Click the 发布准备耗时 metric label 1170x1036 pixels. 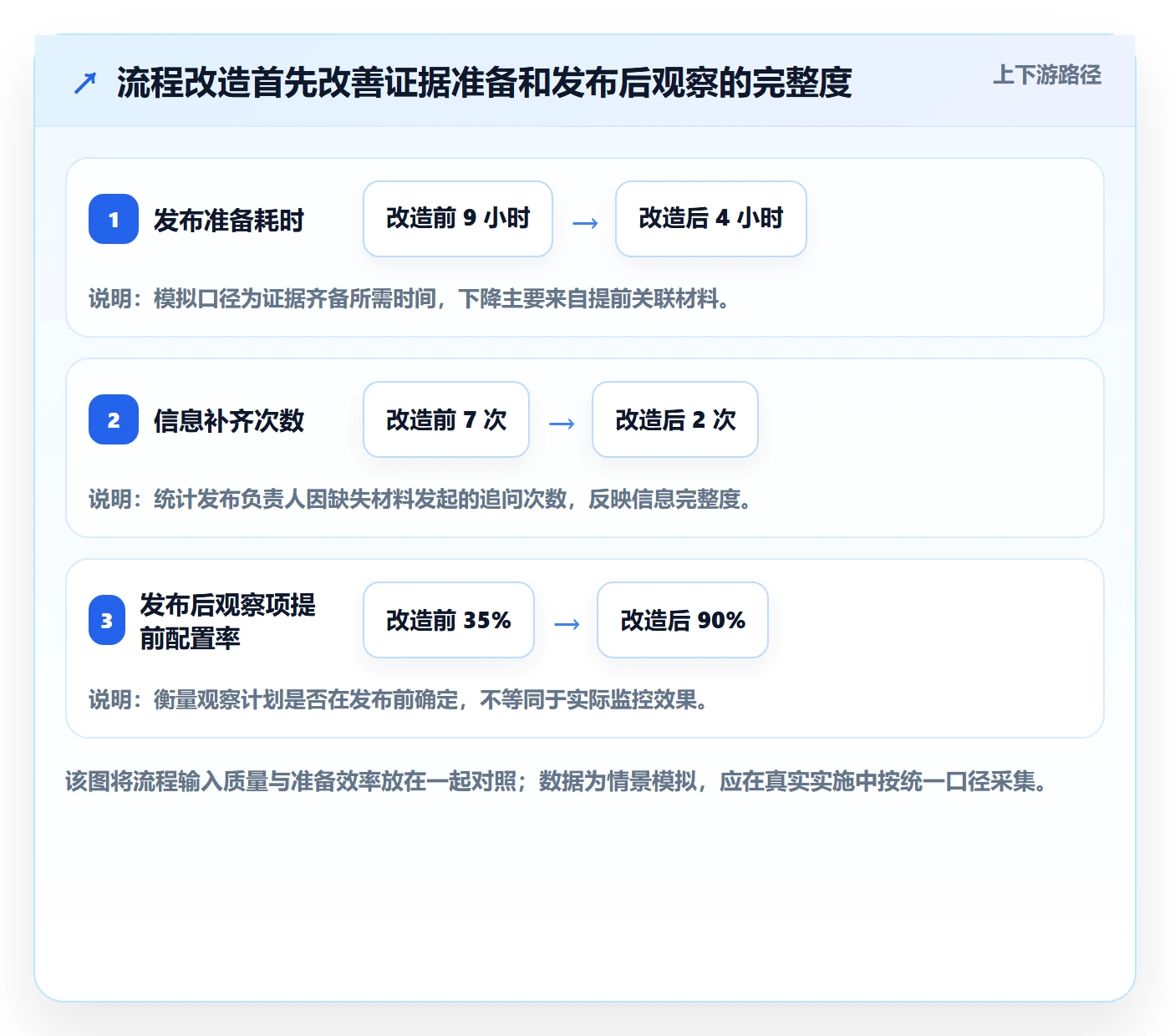229,220
